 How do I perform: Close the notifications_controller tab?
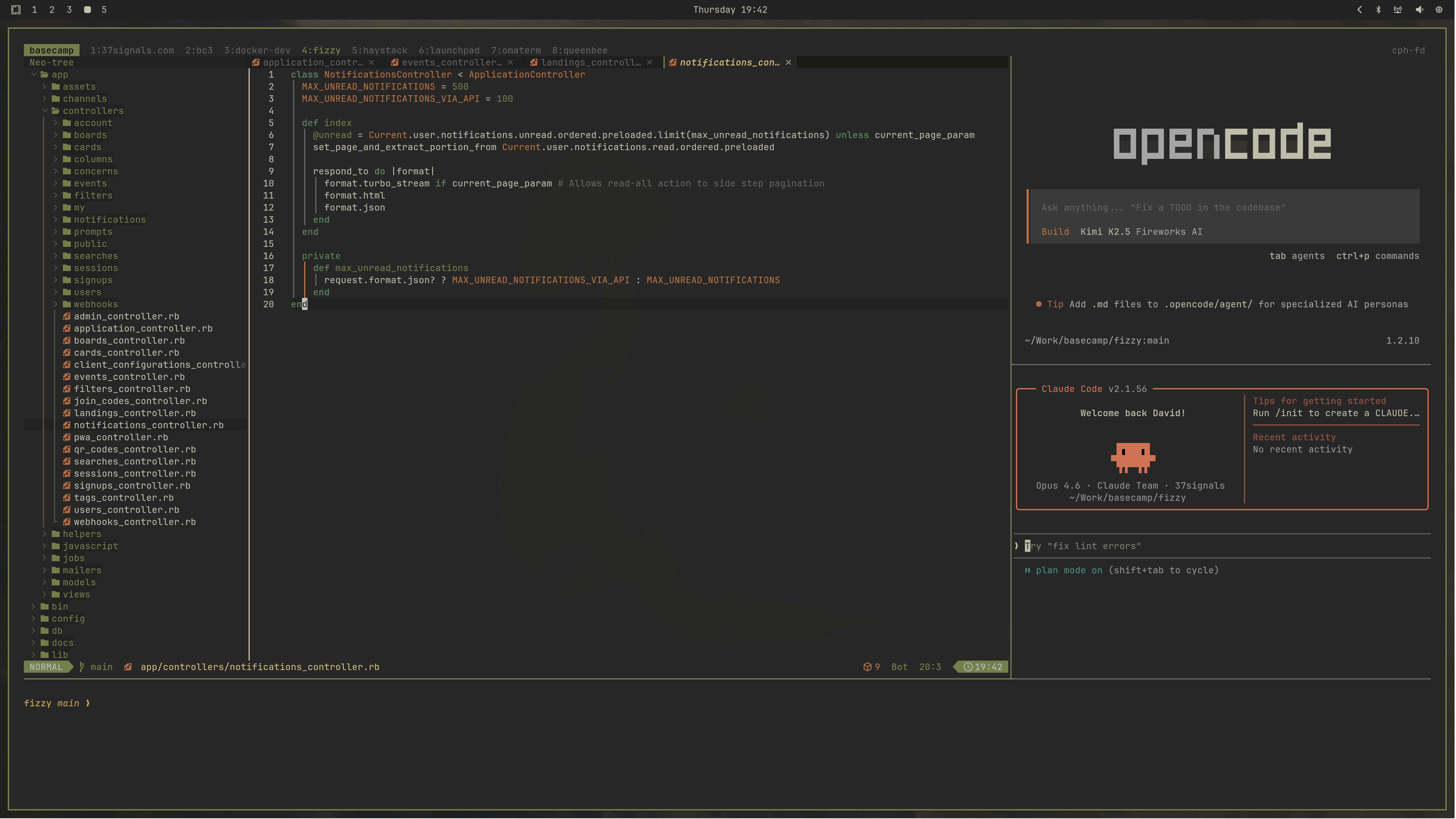788,63
